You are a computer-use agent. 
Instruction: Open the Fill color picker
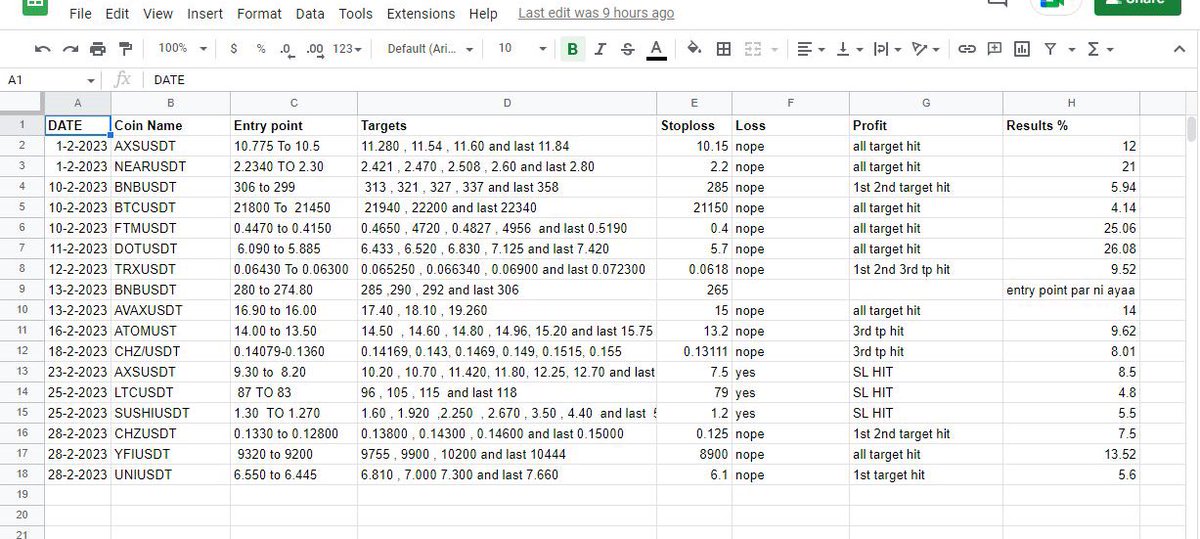point(695,48)
